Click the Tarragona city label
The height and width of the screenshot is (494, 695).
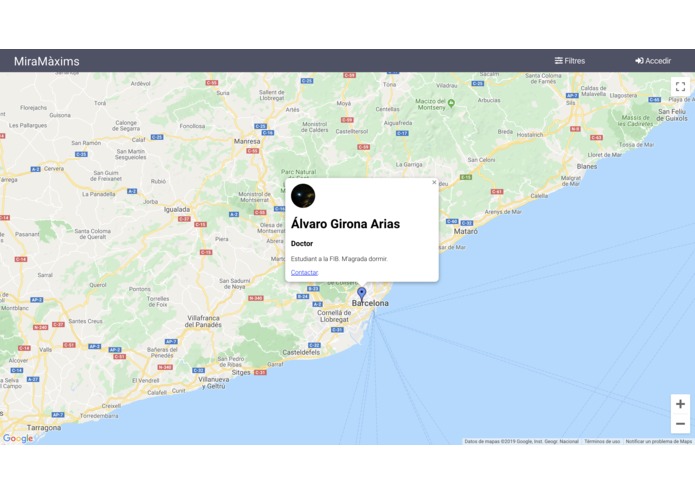tap(44, 428)
